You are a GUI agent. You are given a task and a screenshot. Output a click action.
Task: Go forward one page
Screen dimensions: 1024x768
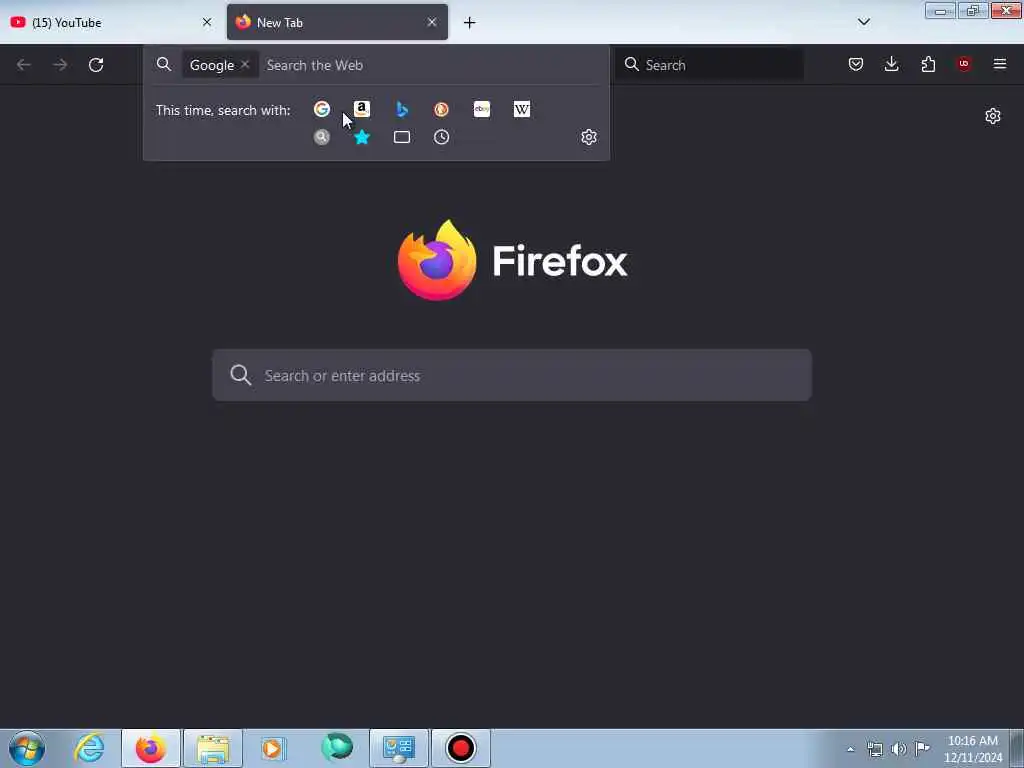click(x=60, y=65)
